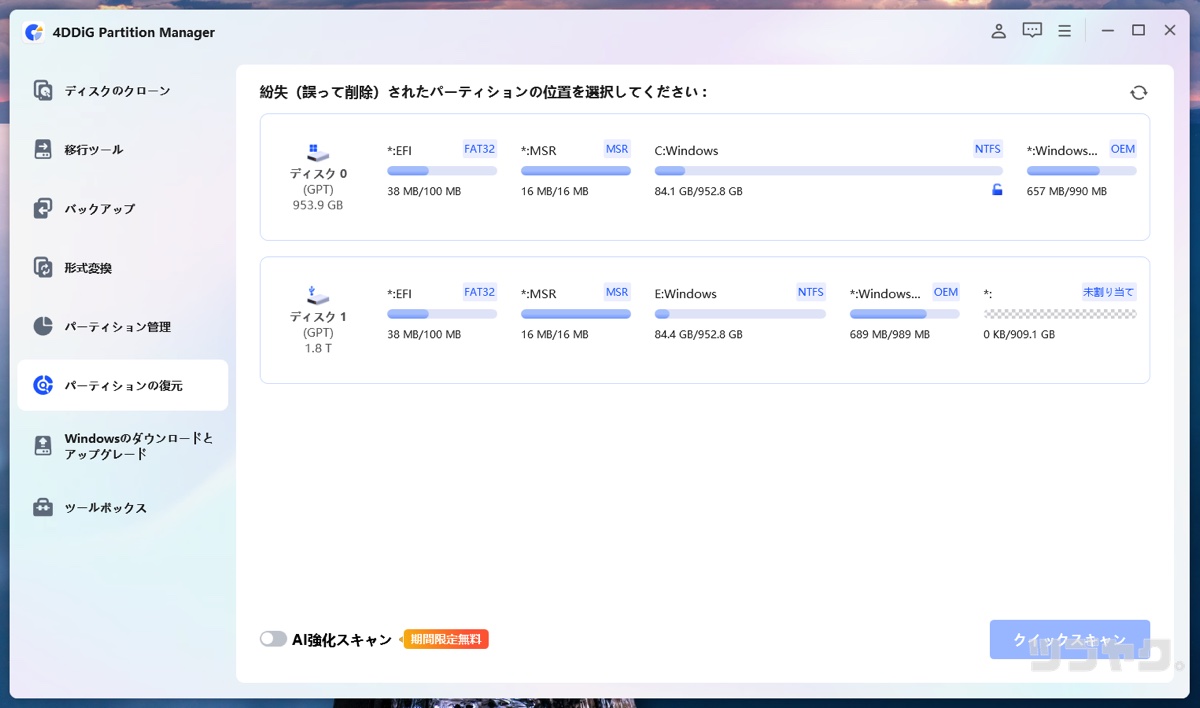This screenshot has width=1200, height=708.
Task: Click the E:Windows partition label
Action: [686, 294]
